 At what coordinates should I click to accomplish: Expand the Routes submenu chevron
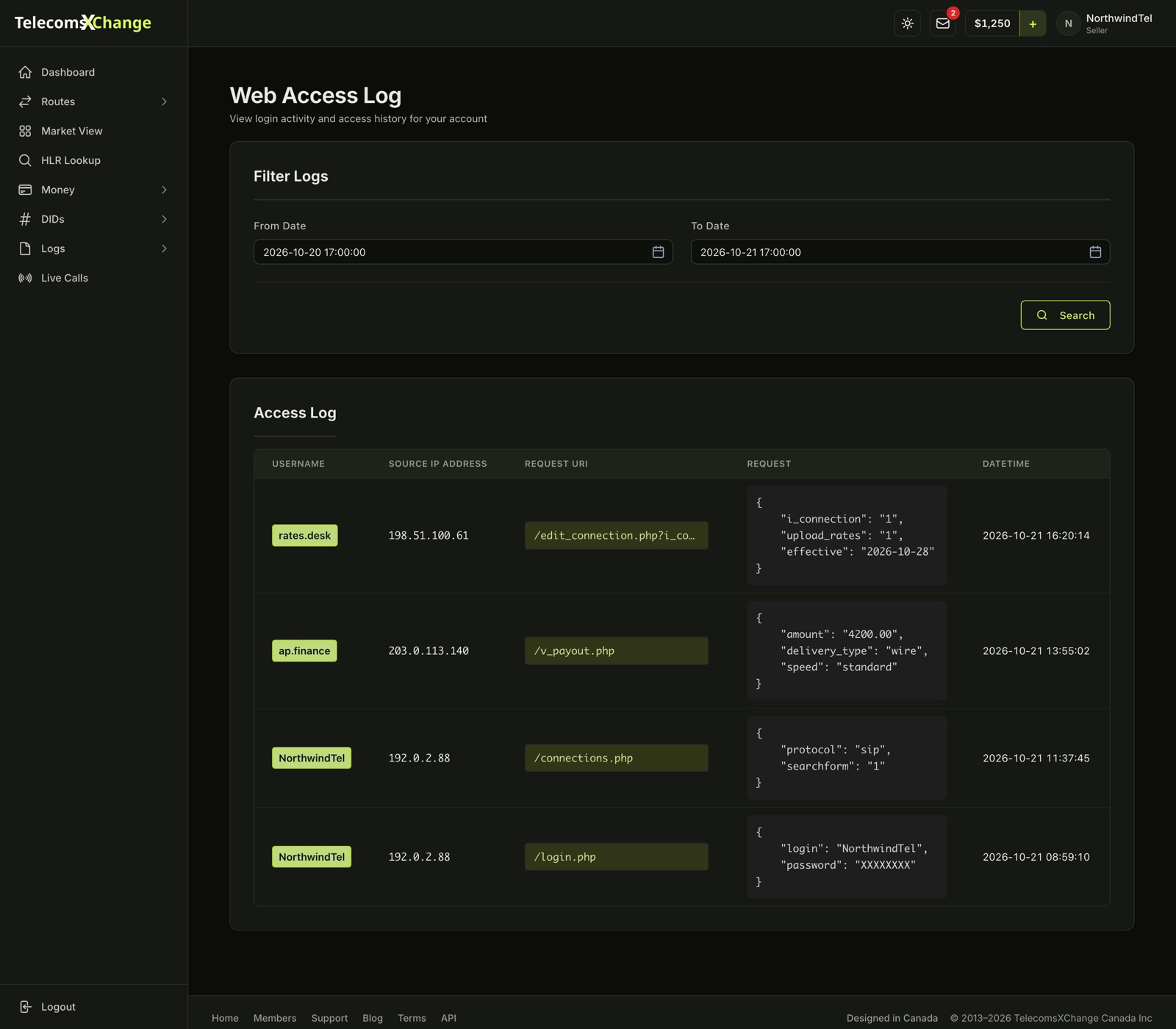(164, 101)
